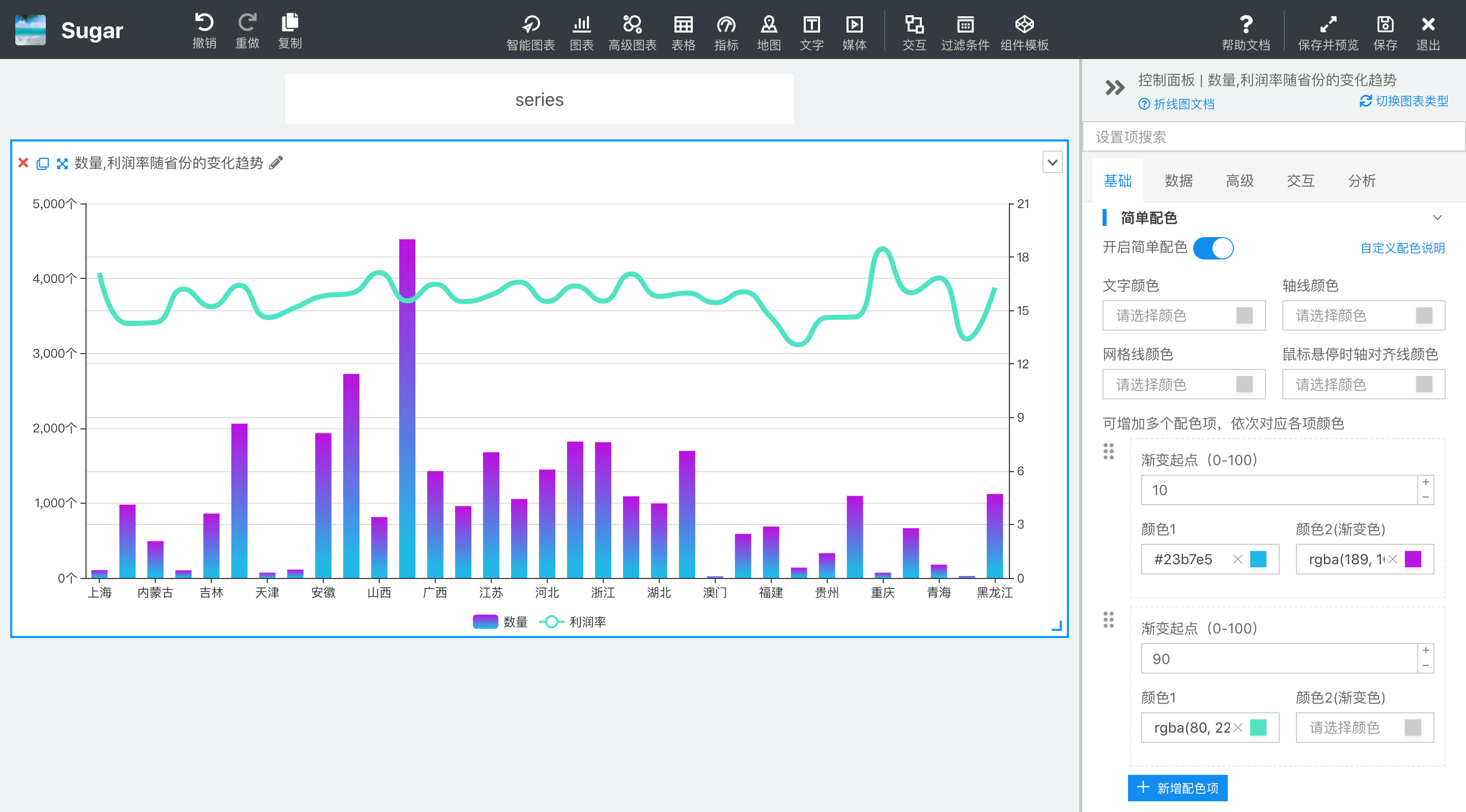This screenshot has width=1466, height=812.
Task: Open the chart's top-right dropdown arrow
Action: [1052, 163]
